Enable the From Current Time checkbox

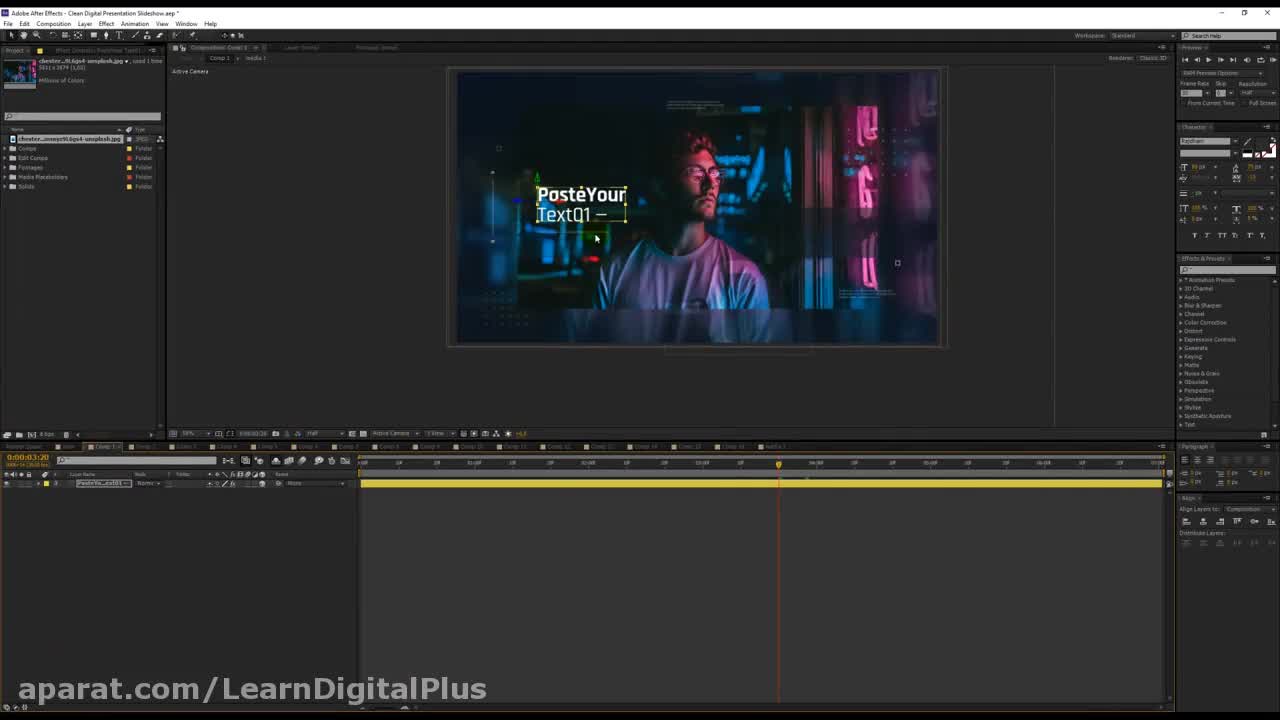[x=1182, y=103]
